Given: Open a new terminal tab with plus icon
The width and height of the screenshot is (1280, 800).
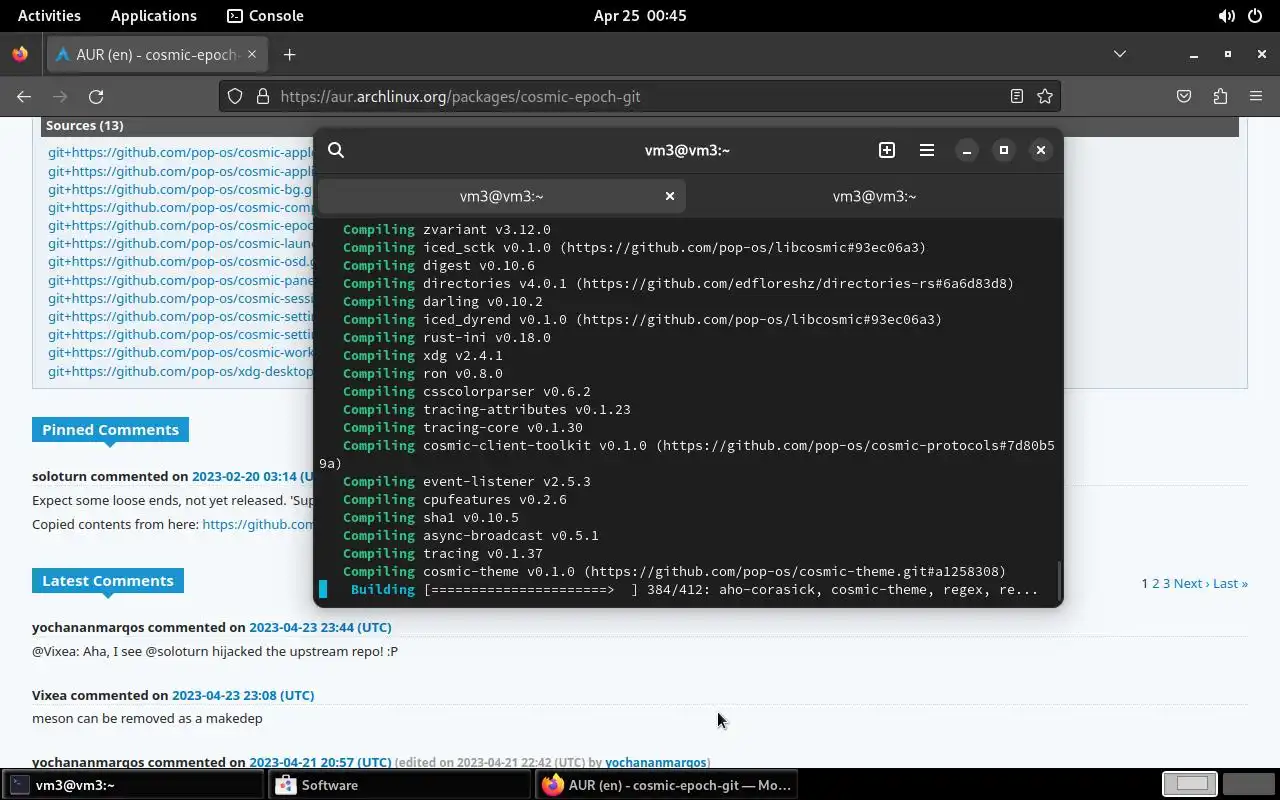Looking at the screenshot, I should (887, 150).
